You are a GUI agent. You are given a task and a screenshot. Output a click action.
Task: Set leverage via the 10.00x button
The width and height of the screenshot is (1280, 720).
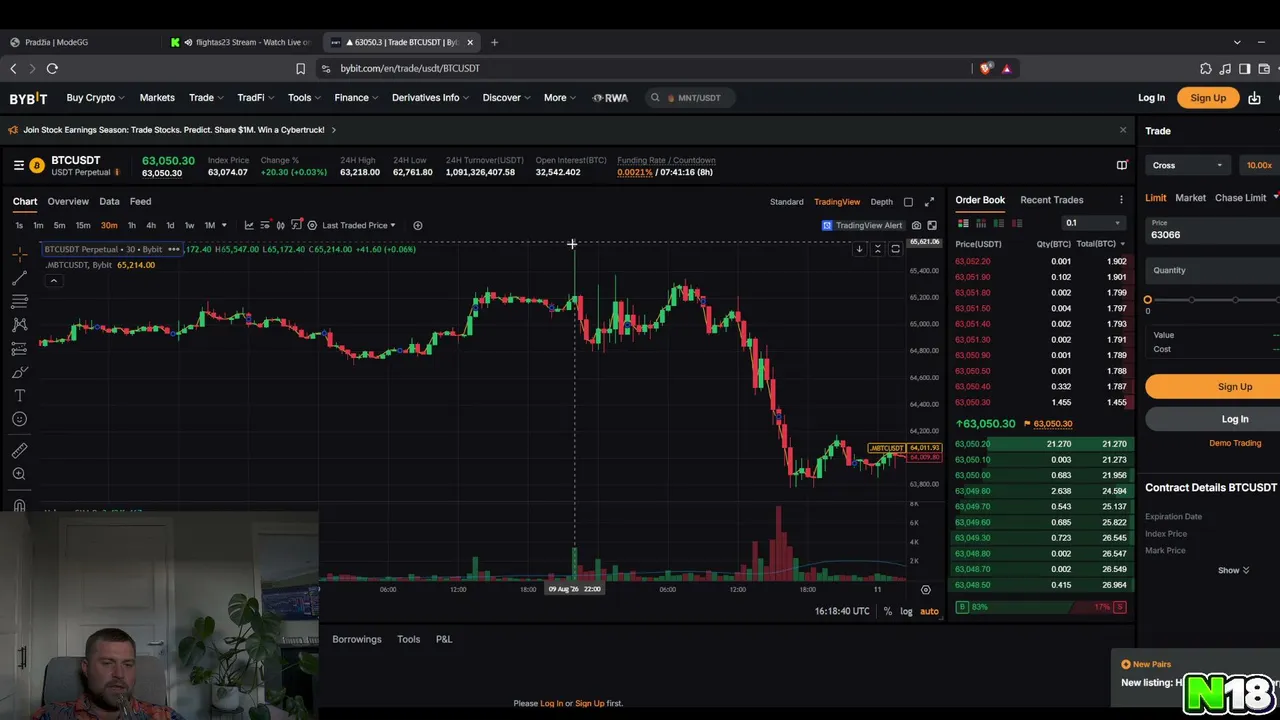click(x=1259, y=165)
